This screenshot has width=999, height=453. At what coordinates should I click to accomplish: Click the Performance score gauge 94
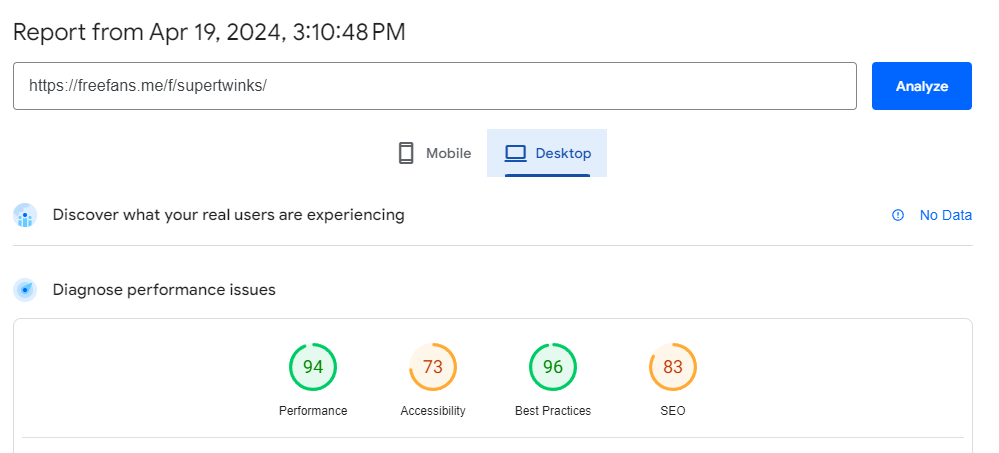(x=313, y=367)
